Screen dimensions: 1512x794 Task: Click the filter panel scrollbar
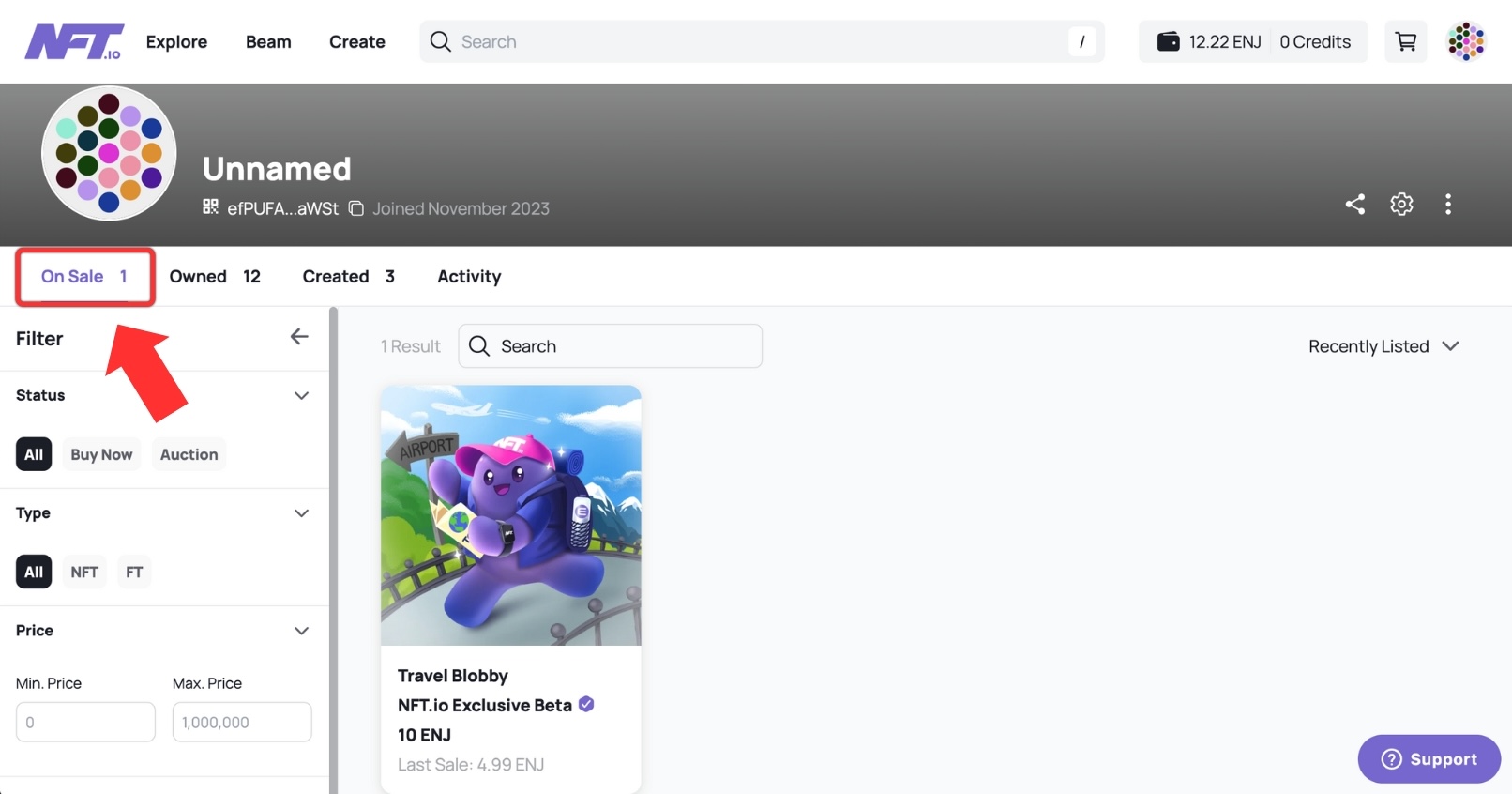333,550
